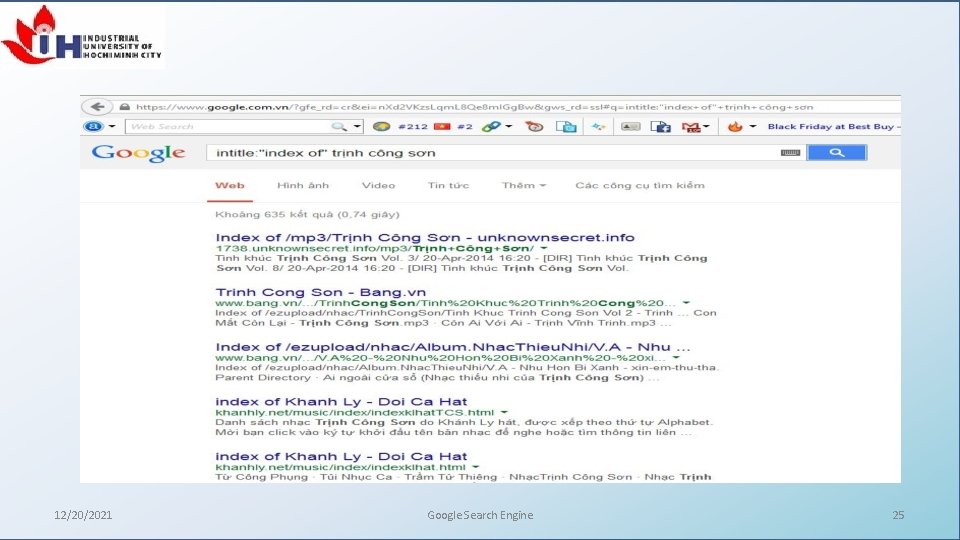Open first index of Khanh Ly result (indexkihatTCS)
The width and height of the screenshot is (960, 540).
point(341,402)
